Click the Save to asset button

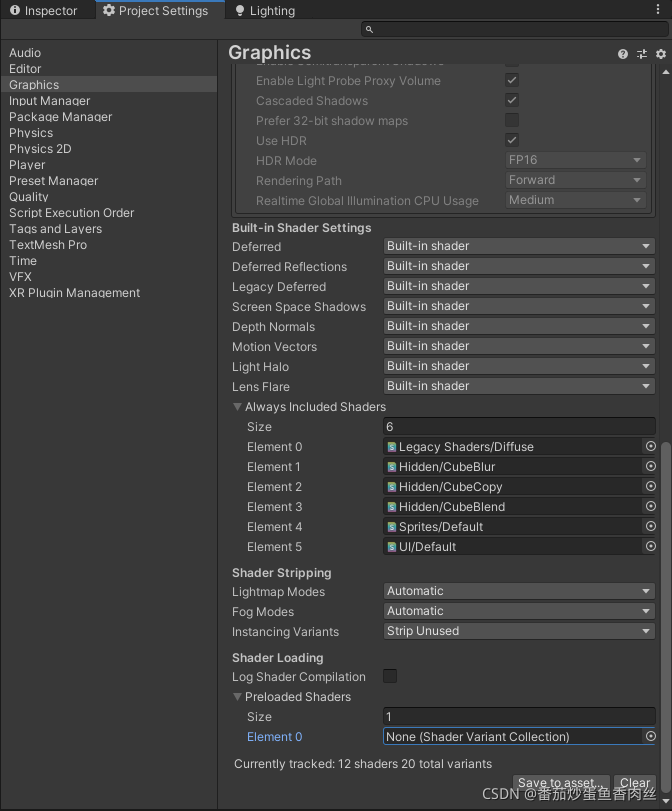(x=561, y=783)
